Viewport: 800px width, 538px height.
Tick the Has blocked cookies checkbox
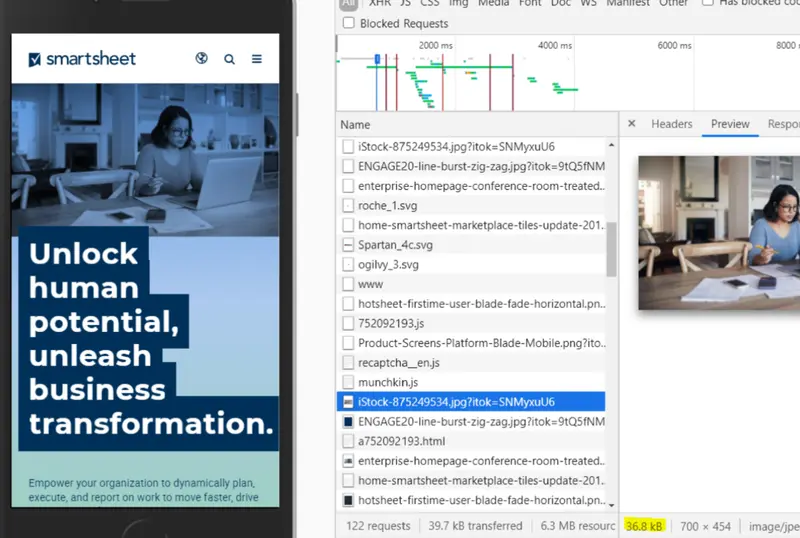click(x=708, y=3)
